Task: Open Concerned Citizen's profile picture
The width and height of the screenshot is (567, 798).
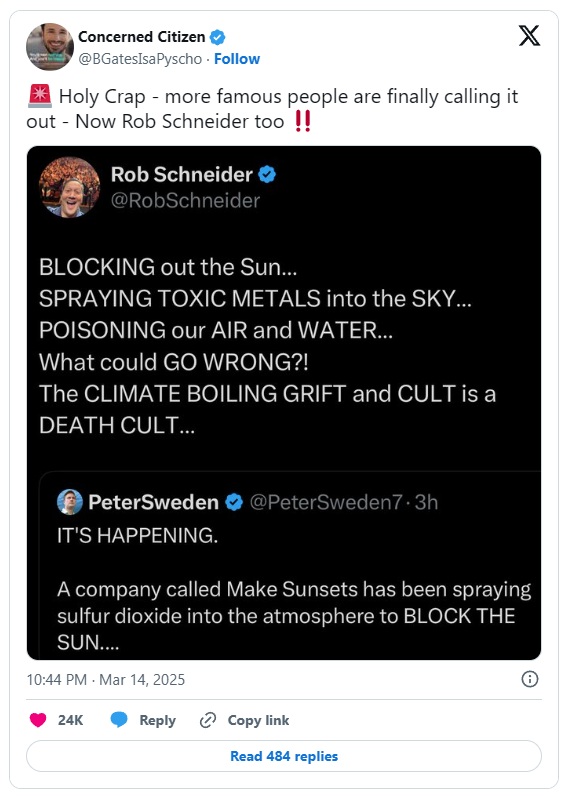Action: click(50, 46)
